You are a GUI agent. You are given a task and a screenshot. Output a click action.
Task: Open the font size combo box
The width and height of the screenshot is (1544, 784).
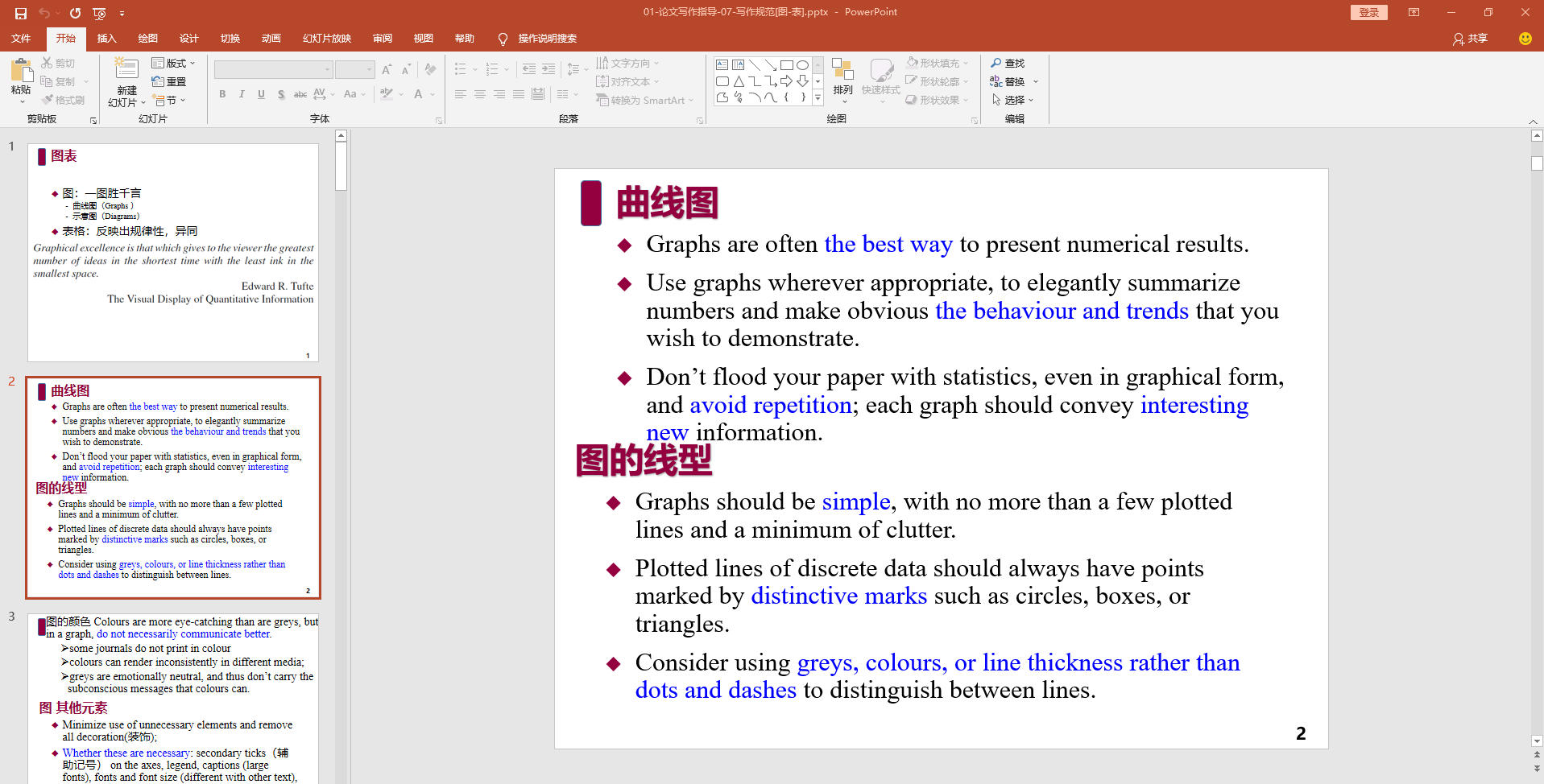tap(355, 70)
